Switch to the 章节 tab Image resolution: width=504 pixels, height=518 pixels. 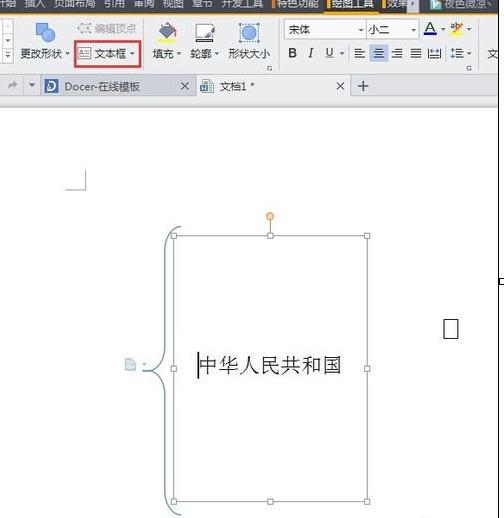click(202, 4)
